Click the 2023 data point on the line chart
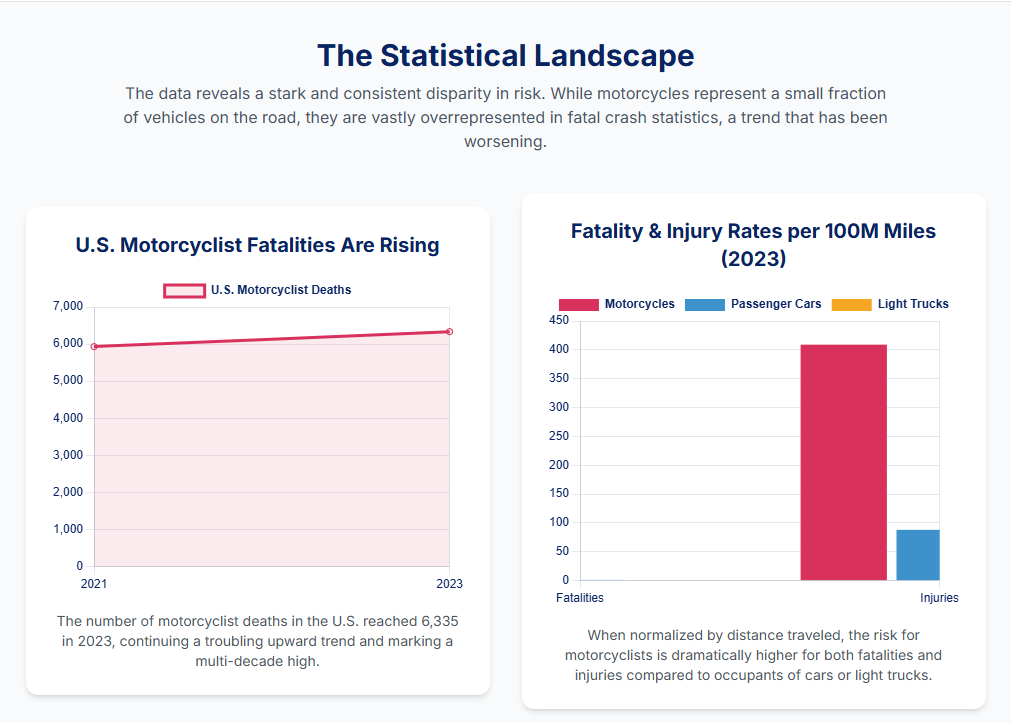Viewport: 1011px width, 723px height. 450,331
